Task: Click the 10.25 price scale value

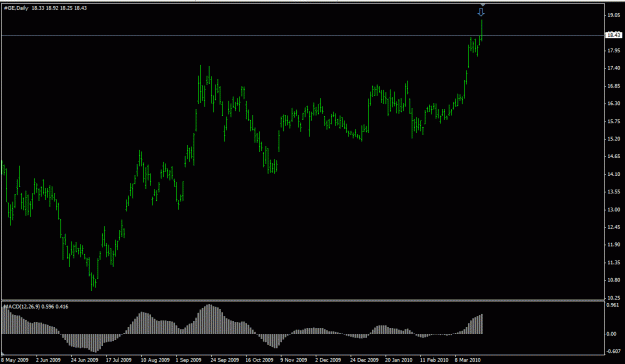Action: pos(614,298)
